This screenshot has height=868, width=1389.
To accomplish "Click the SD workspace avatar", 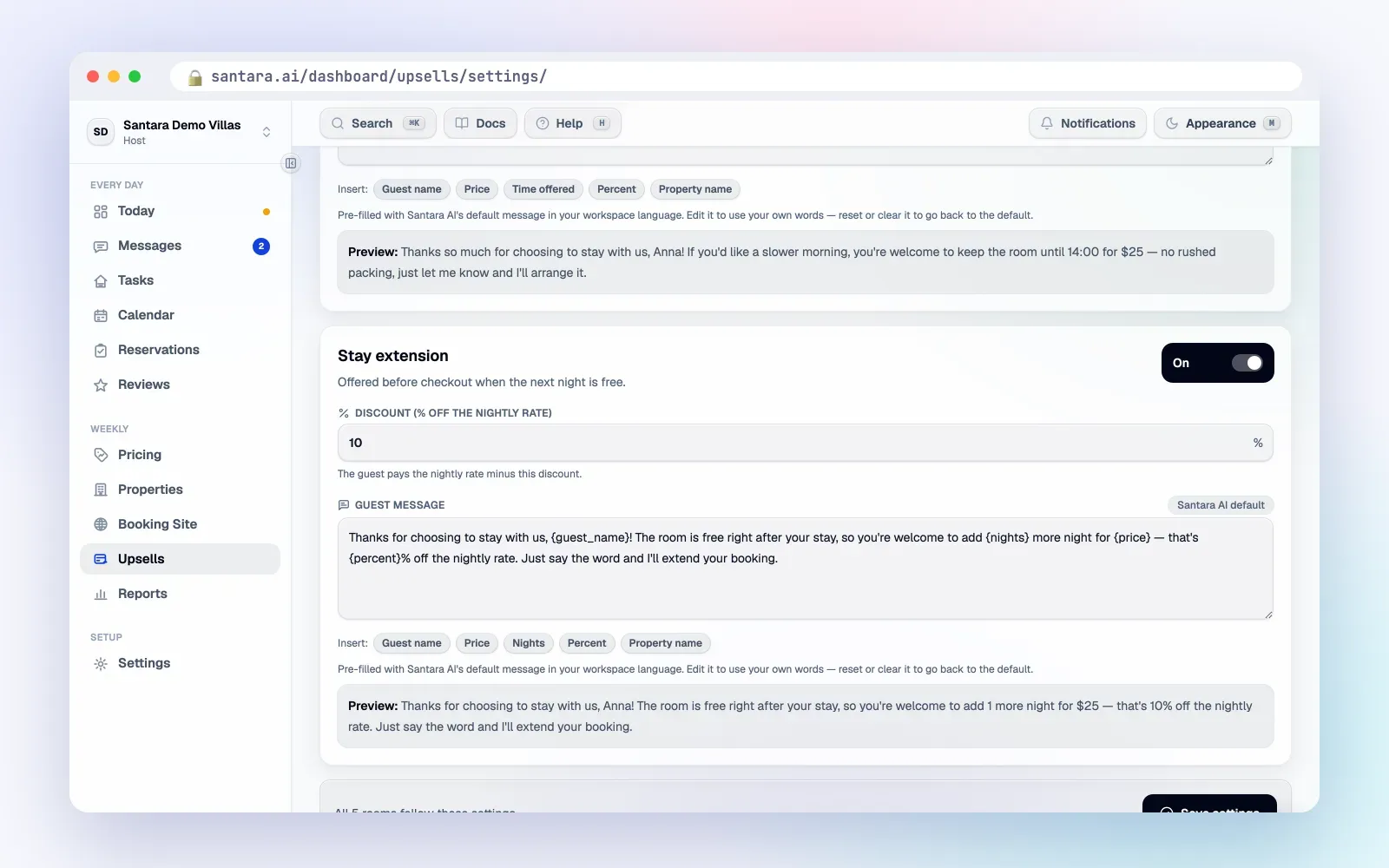I will [101, 132].
